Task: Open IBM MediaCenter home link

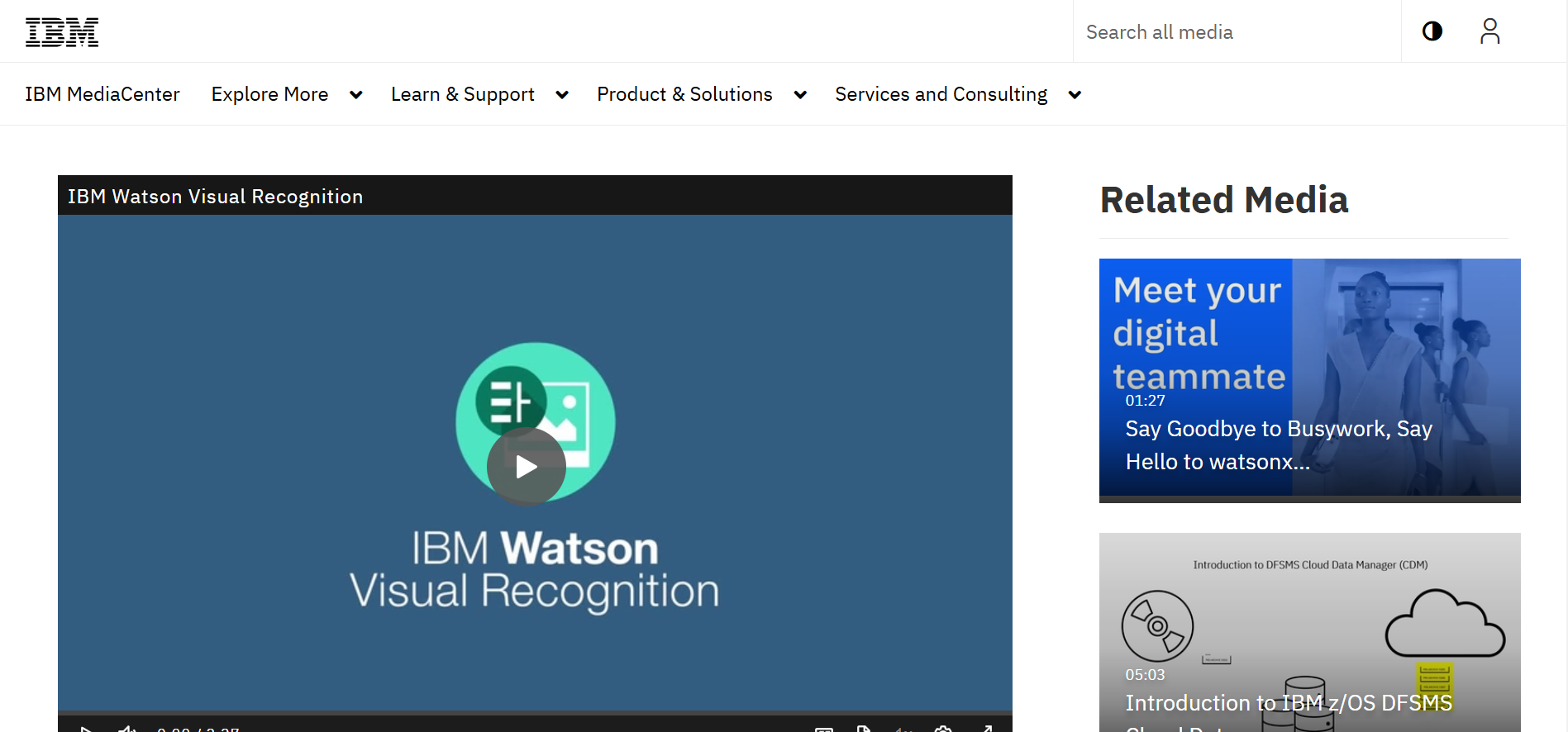Action: point(102,94)
